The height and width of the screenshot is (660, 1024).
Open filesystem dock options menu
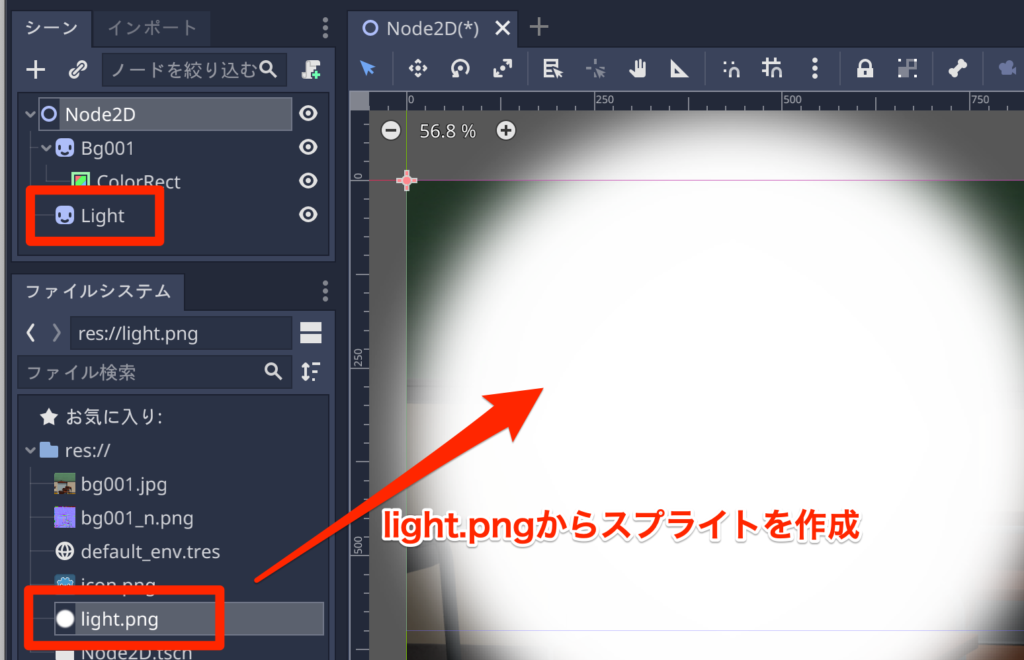click(x=325, y=291)
